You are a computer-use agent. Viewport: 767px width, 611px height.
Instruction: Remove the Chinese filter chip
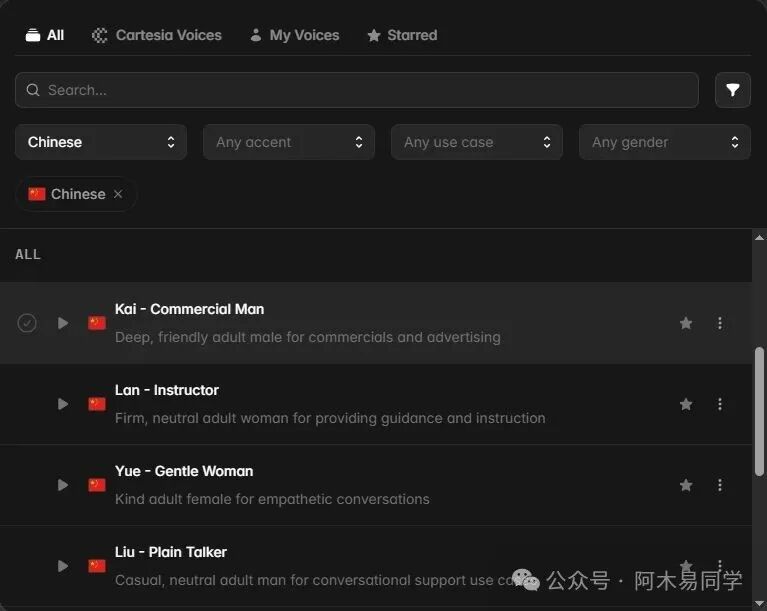(118, 194)
